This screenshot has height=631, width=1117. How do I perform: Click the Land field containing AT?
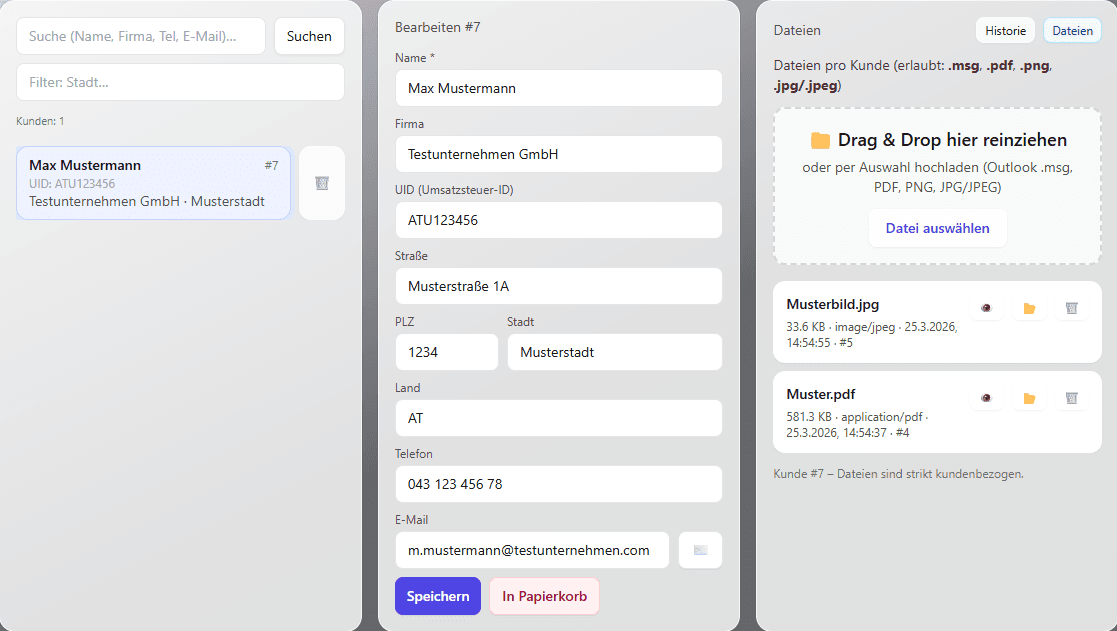pos(558,418)
